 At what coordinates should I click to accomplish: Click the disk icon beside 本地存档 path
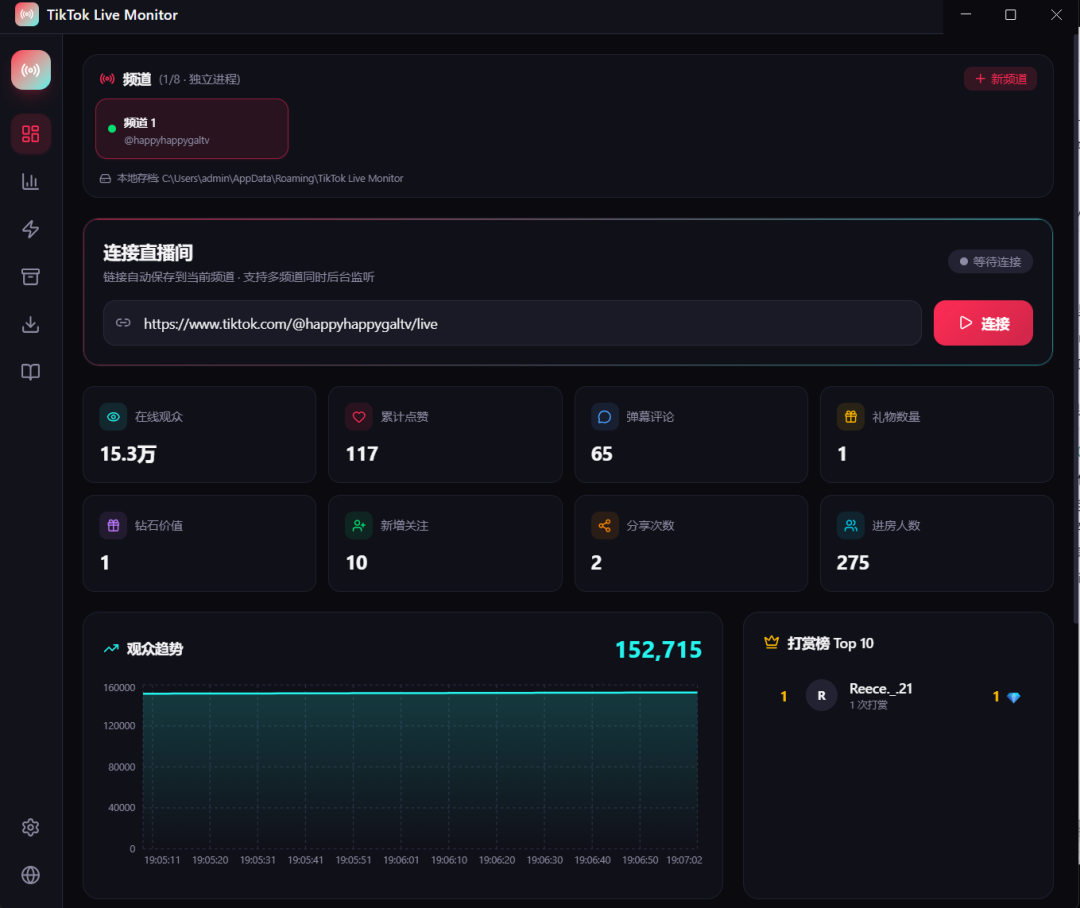pyautogui.click(x=105, y=178)
